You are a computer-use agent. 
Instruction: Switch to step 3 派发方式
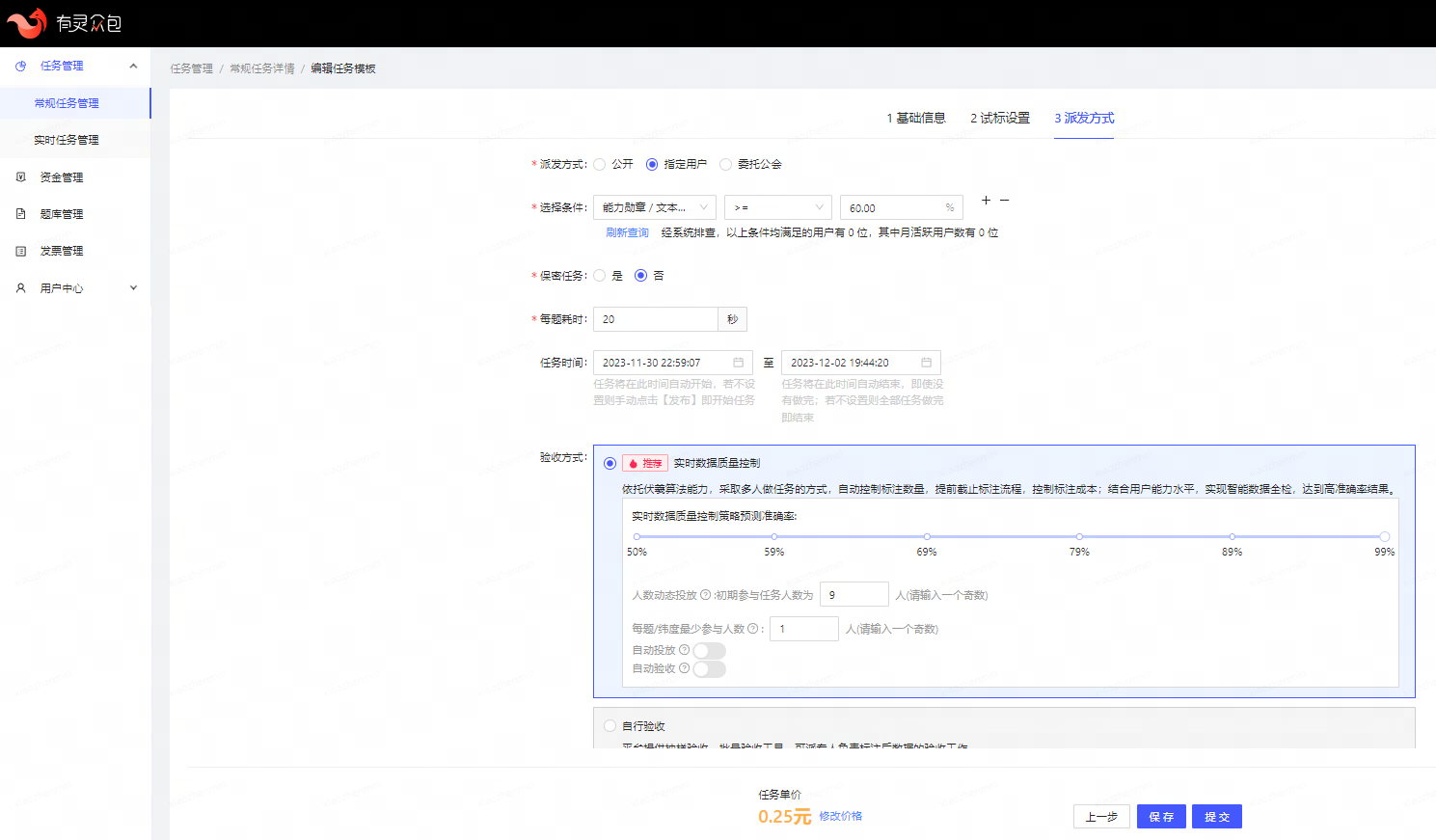pyautogui.click(x=1084, y=118)
